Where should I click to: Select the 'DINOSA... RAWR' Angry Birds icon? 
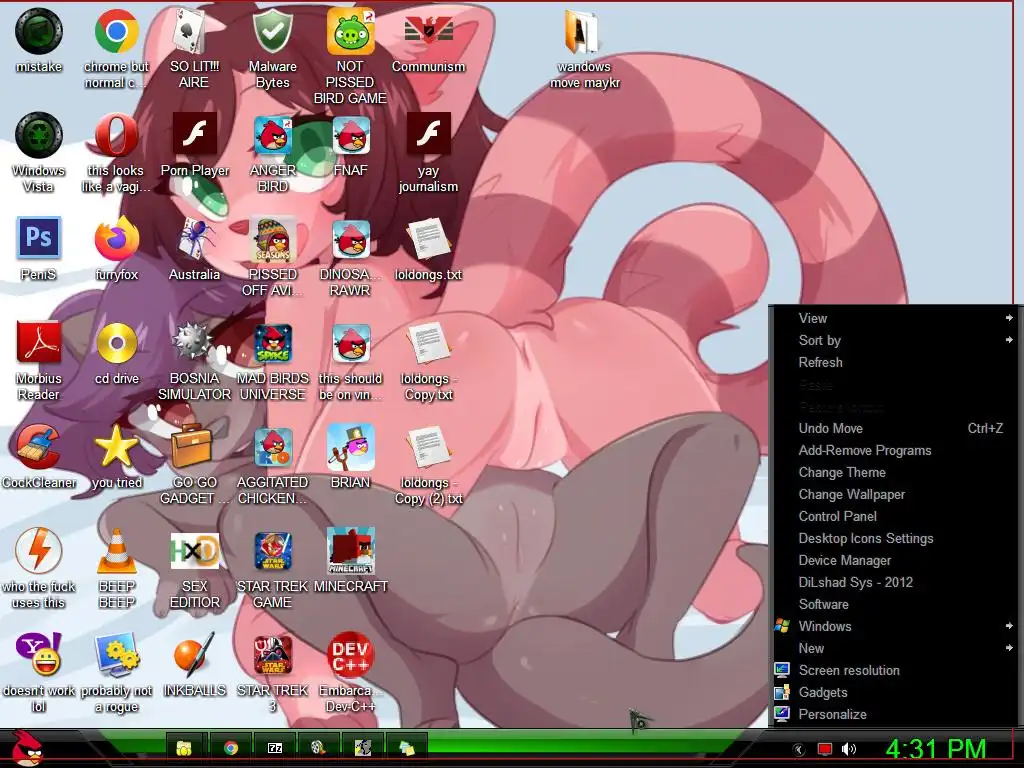(350, 256)
